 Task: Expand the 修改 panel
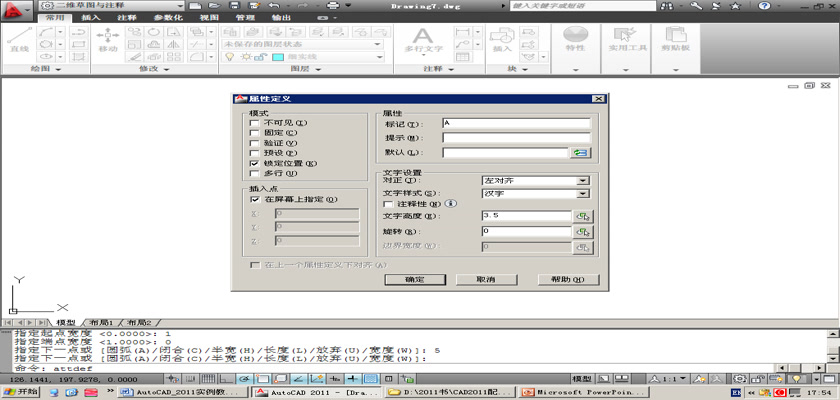pyautogui.click(x=155, y=69)
